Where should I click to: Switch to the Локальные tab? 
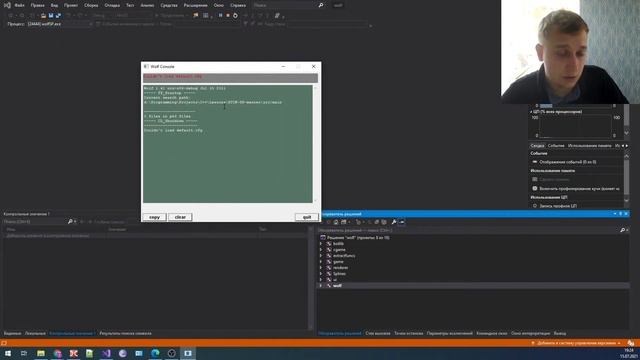[x=35, y=333]
